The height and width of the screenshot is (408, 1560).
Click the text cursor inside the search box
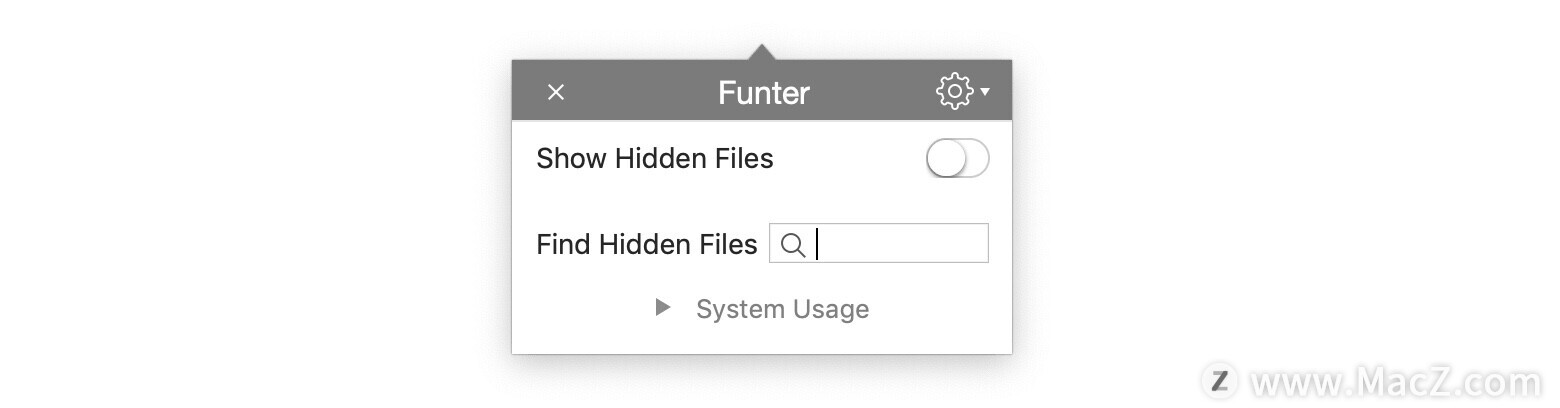click(817, 244)
